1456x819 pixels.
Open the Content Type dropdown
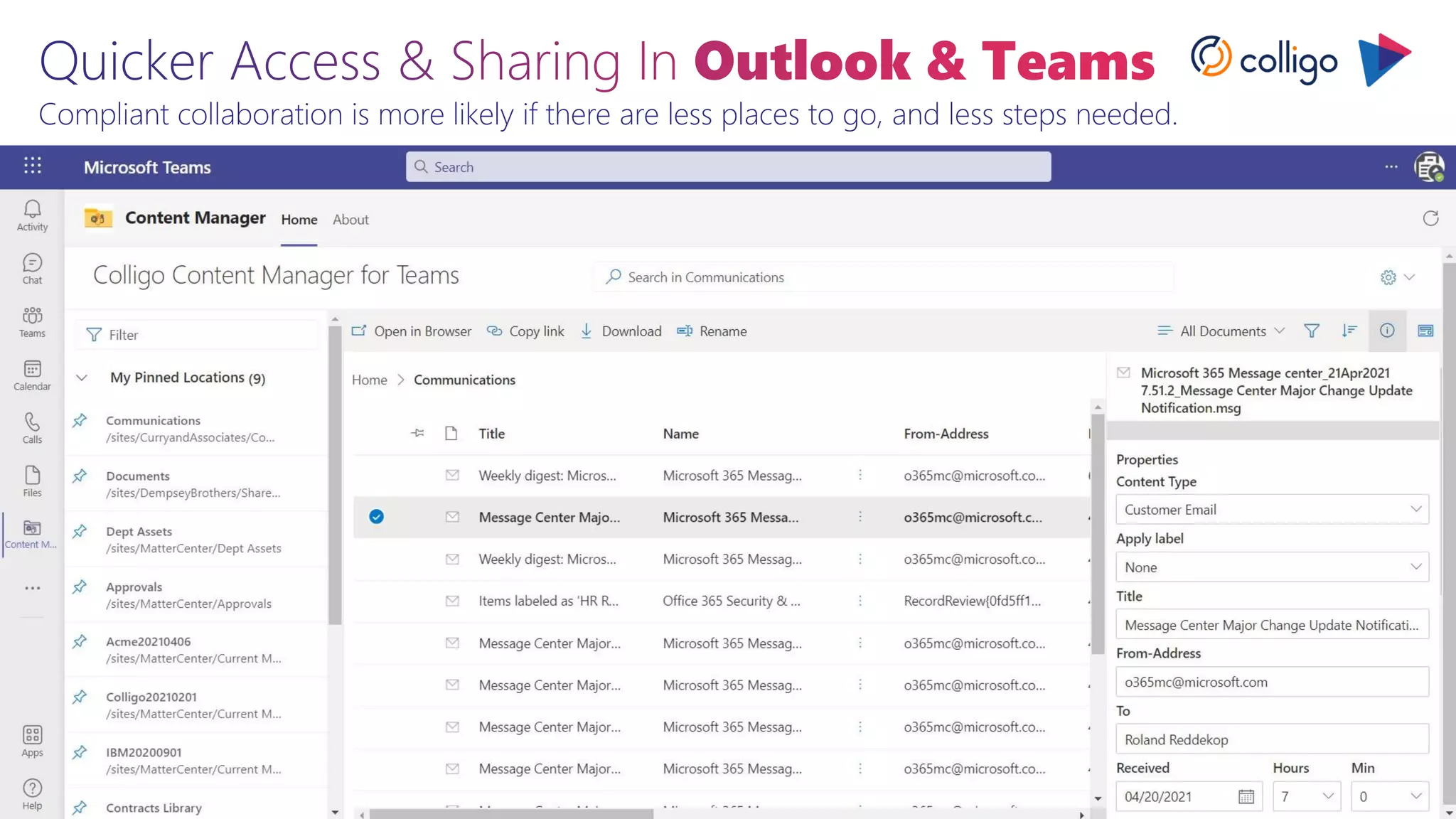click(x=1272, y=509)
